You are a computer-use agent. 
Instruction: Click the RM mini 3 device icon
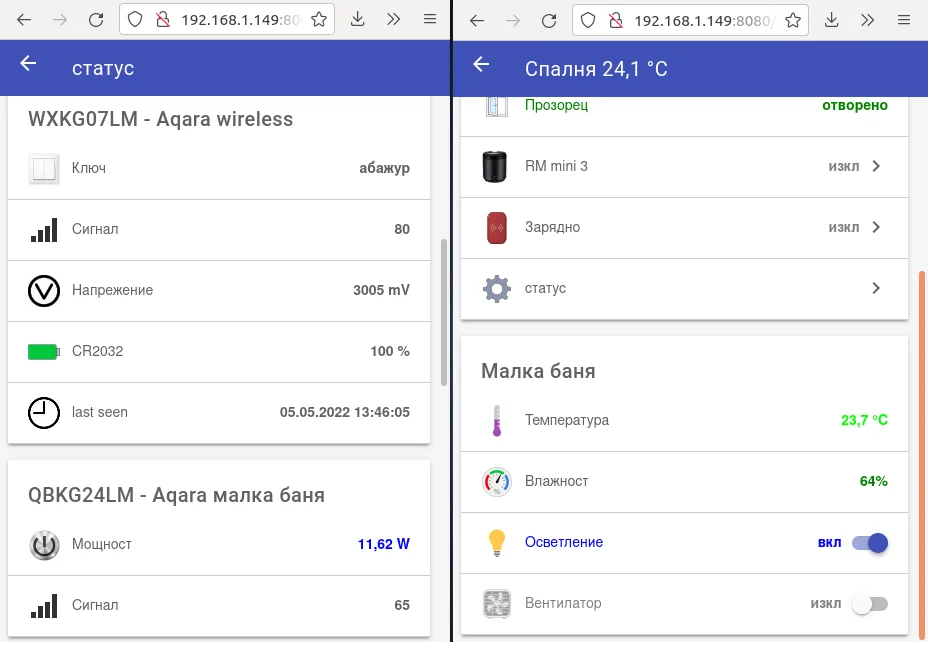pyautogui.click(x=495, y=166)
